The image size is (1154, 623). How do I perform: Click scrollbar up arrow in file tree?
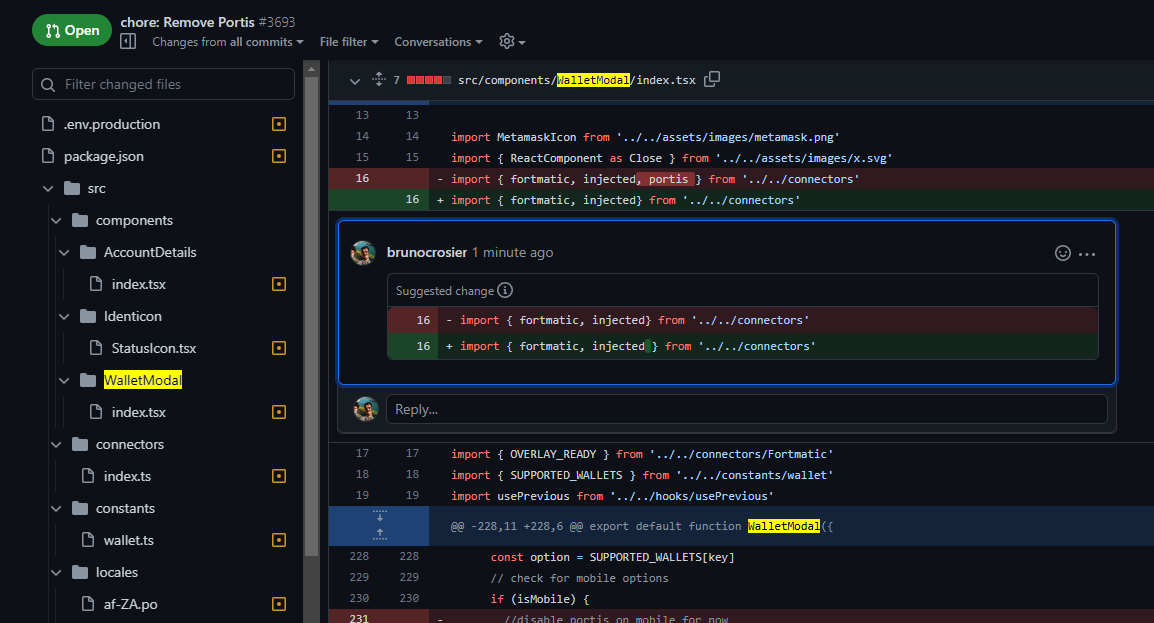311,69
